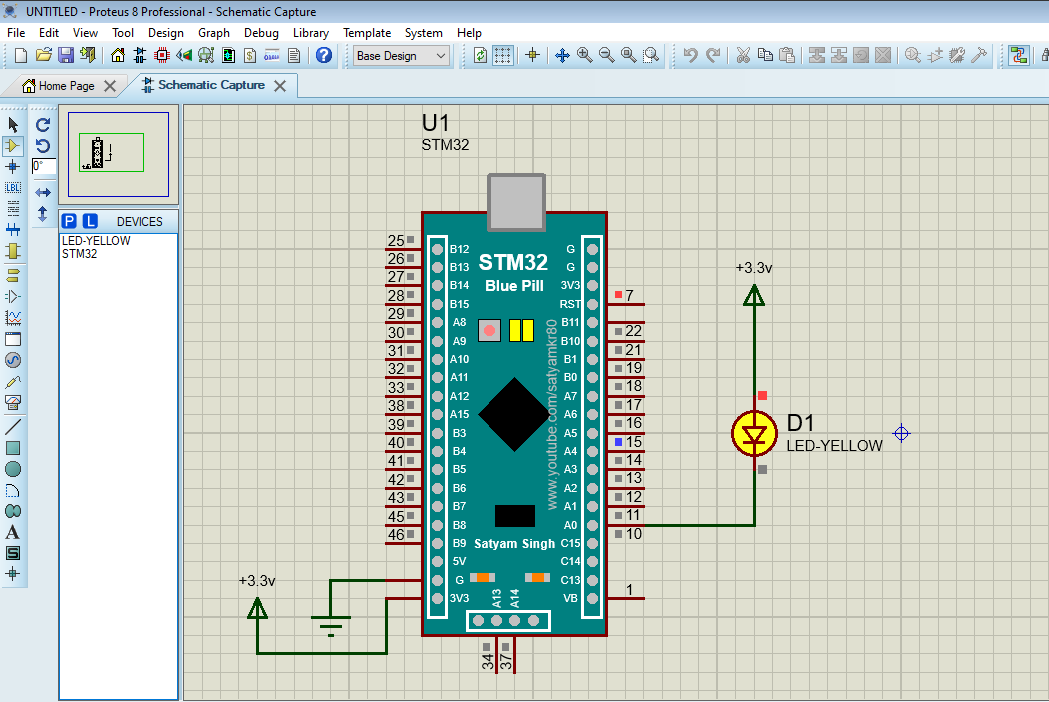The image size is (1049, 702).
Task: Select the Wire label mode tool
Action: 13,188
